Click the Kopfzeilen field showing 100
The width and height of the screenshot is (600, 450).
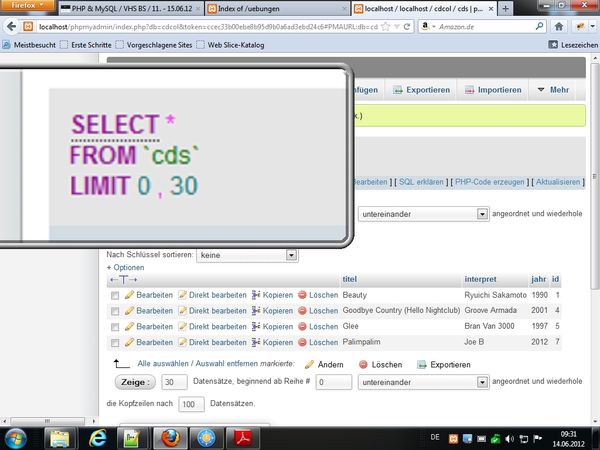[x=191, y=404]
